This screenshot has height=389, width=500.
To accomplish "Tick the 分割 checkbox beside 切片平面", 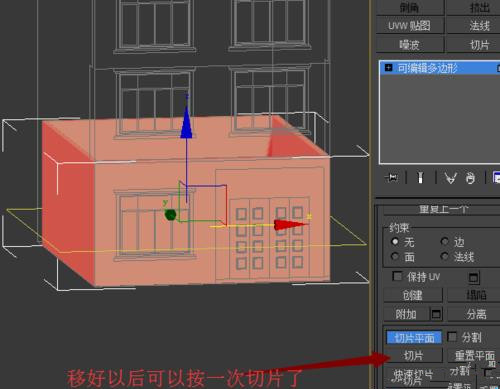I will (452, 337).
